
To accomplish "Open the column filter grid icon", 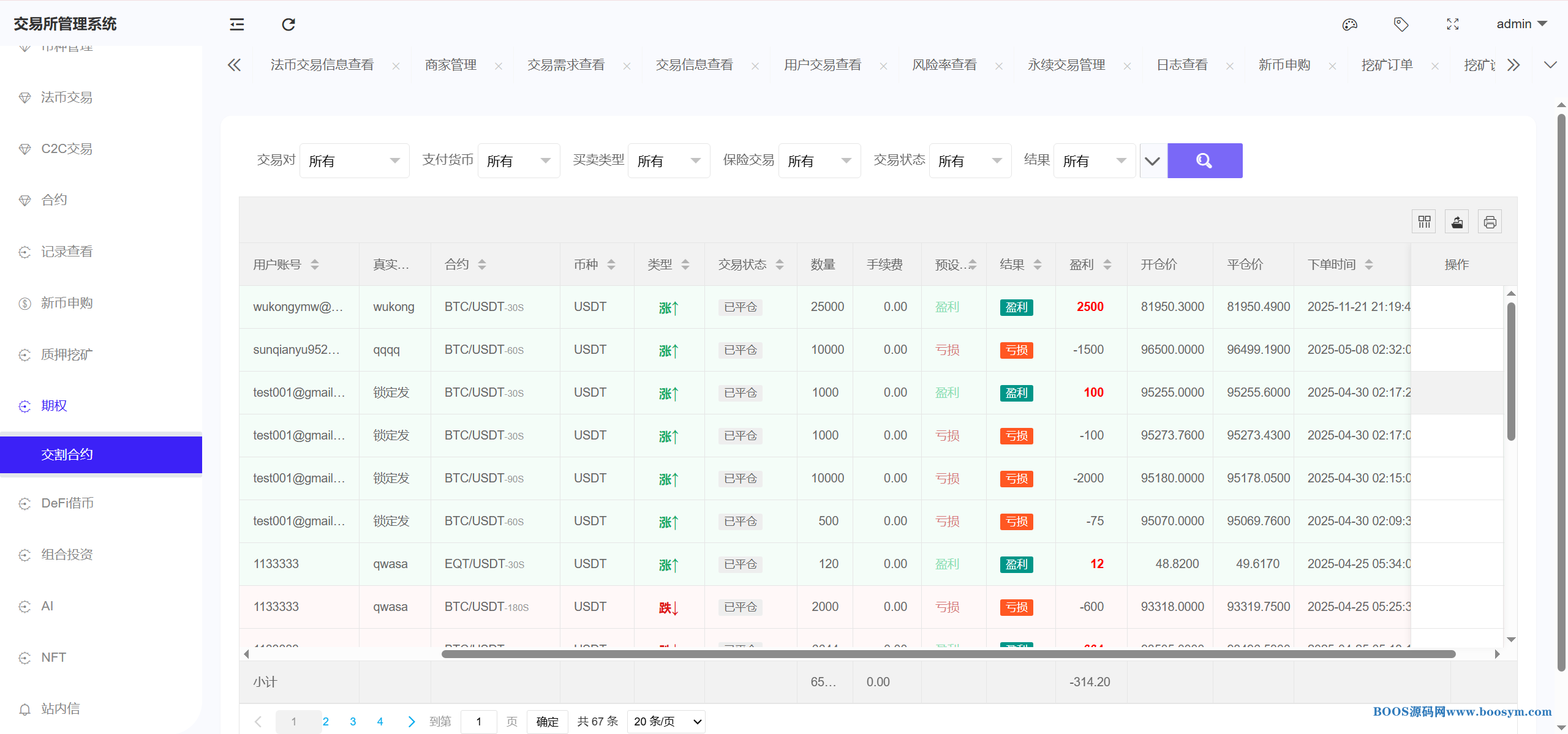I will [1424, 222].
